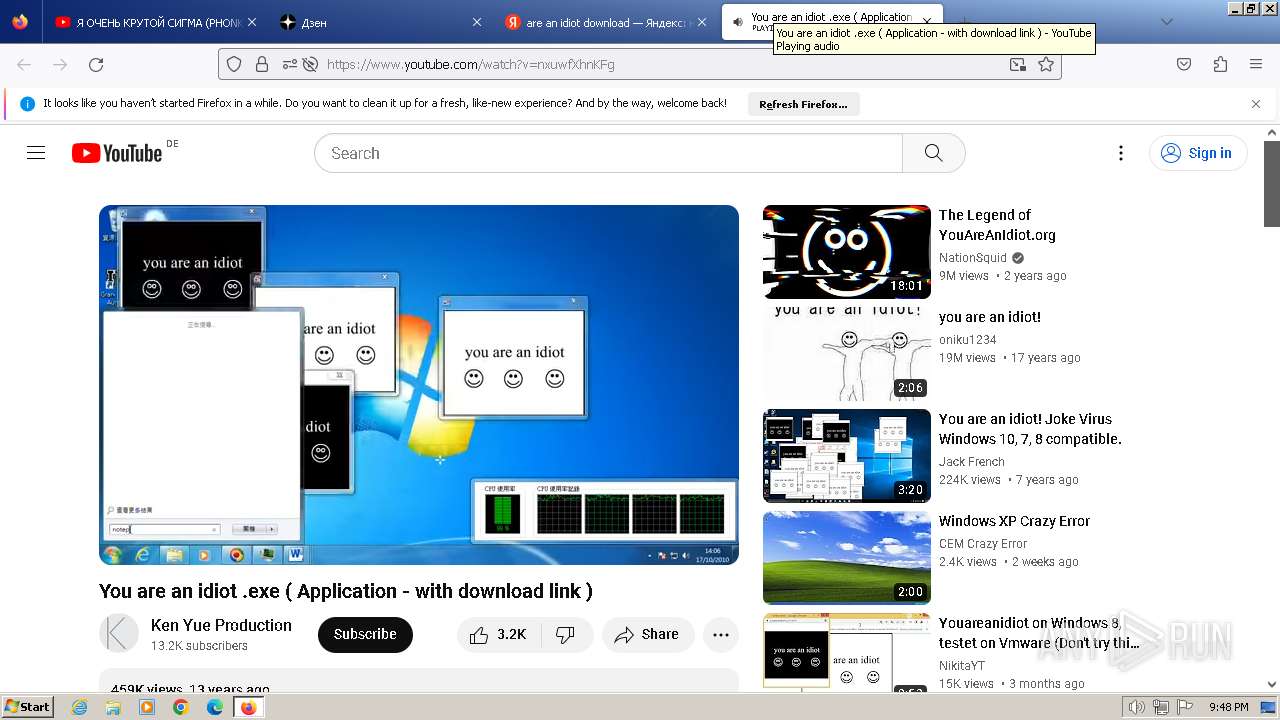Open Firefox extensions puzzle icon
The height and width of the screenshot is (720, 1280).
1220,64
